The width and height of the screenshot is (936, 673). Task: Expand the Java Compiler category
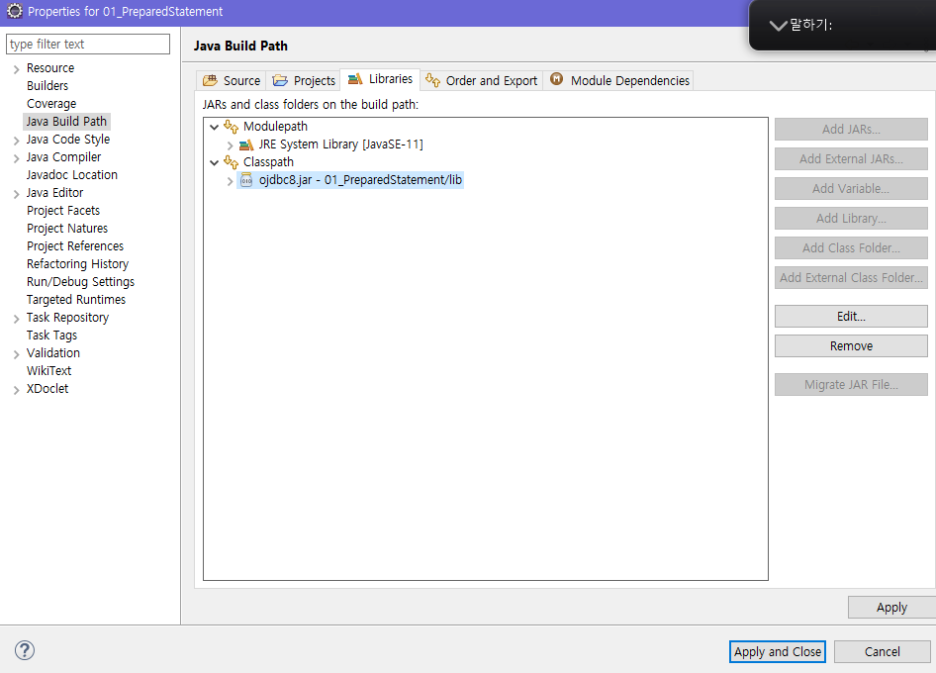pos(16,158)
